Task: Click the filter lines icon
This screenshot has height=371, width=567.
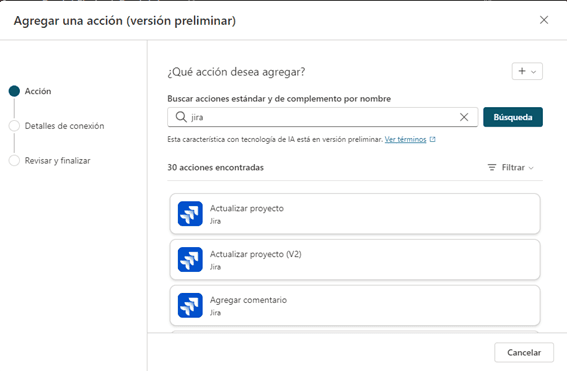Action: [492, 167]
